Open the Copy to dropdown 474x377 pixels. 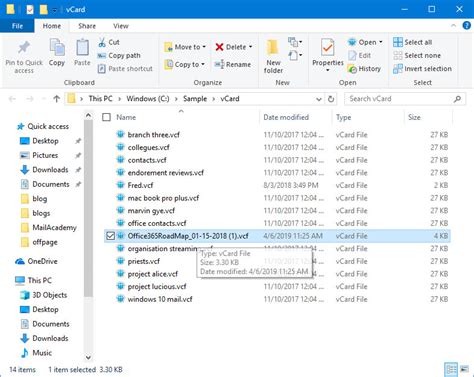pyautogui.click(x=185, y=64)
